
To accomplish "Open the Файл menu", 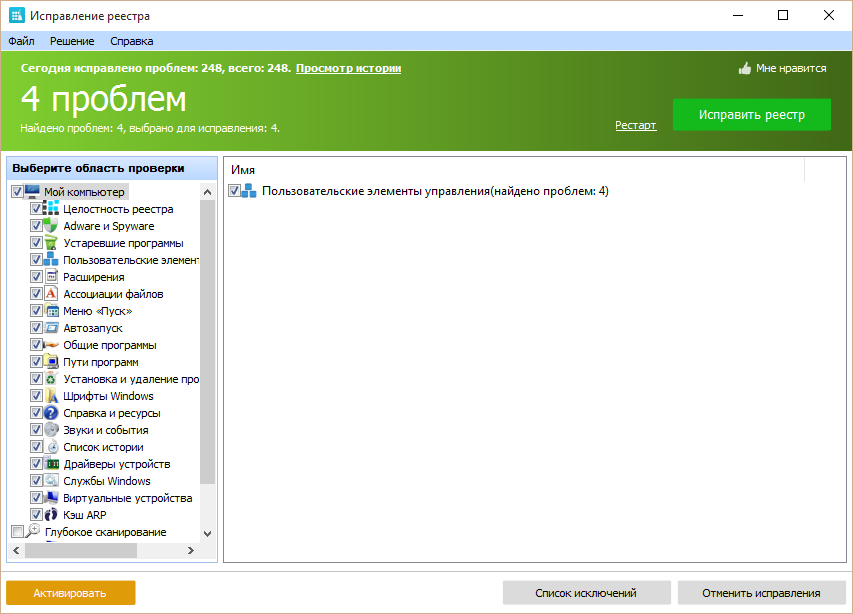I will (x=21, y=41).
